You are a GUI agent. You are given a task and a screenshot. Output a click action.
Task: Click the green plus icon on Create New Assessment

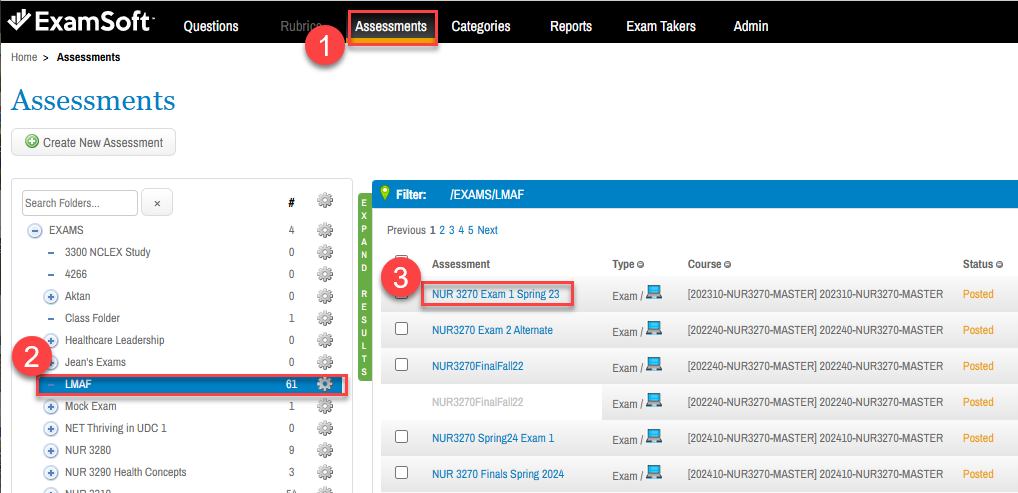[31, 142]
